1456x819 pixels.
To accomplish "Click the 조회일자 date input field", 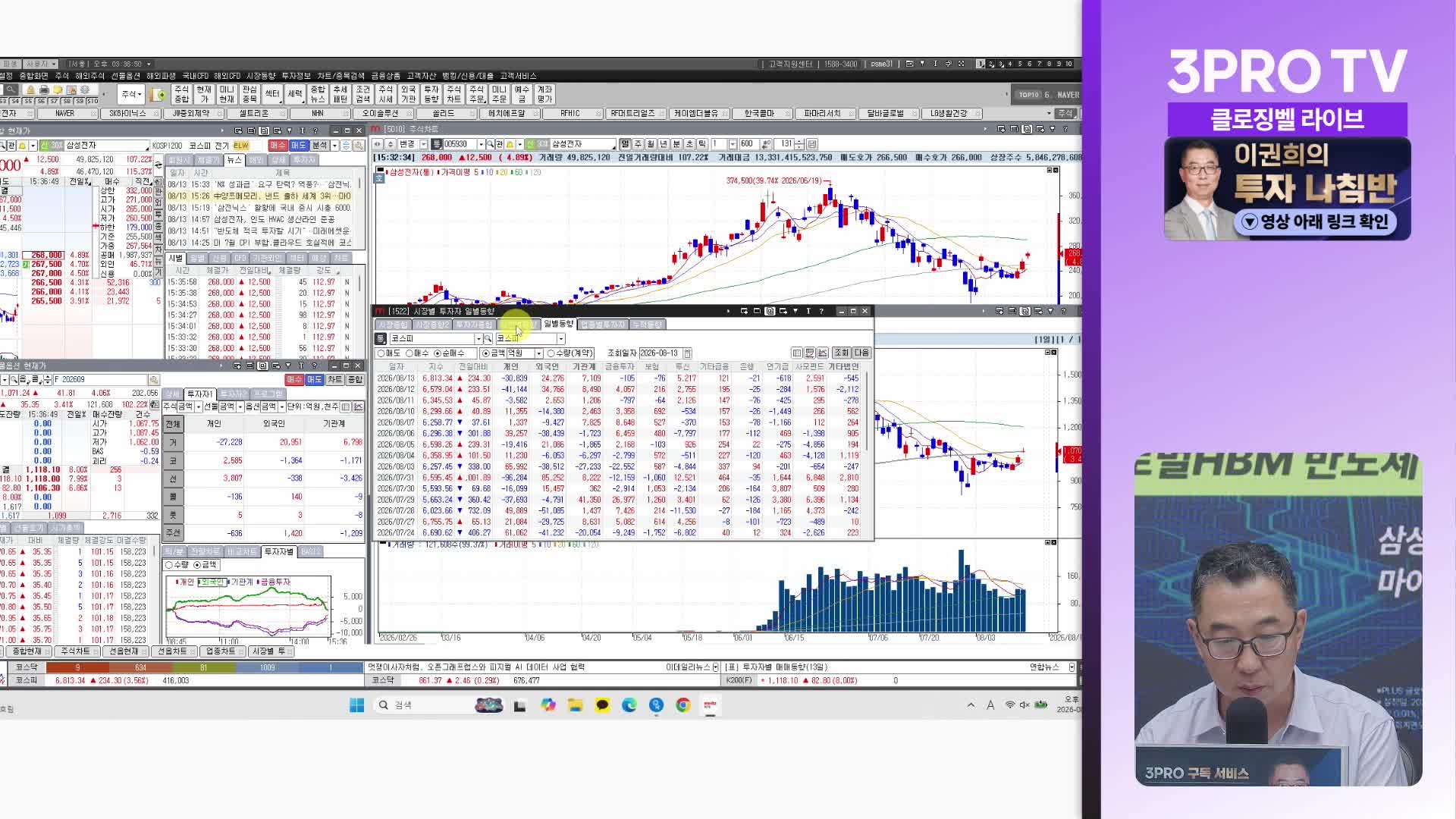I will click(x=660, y=353).
